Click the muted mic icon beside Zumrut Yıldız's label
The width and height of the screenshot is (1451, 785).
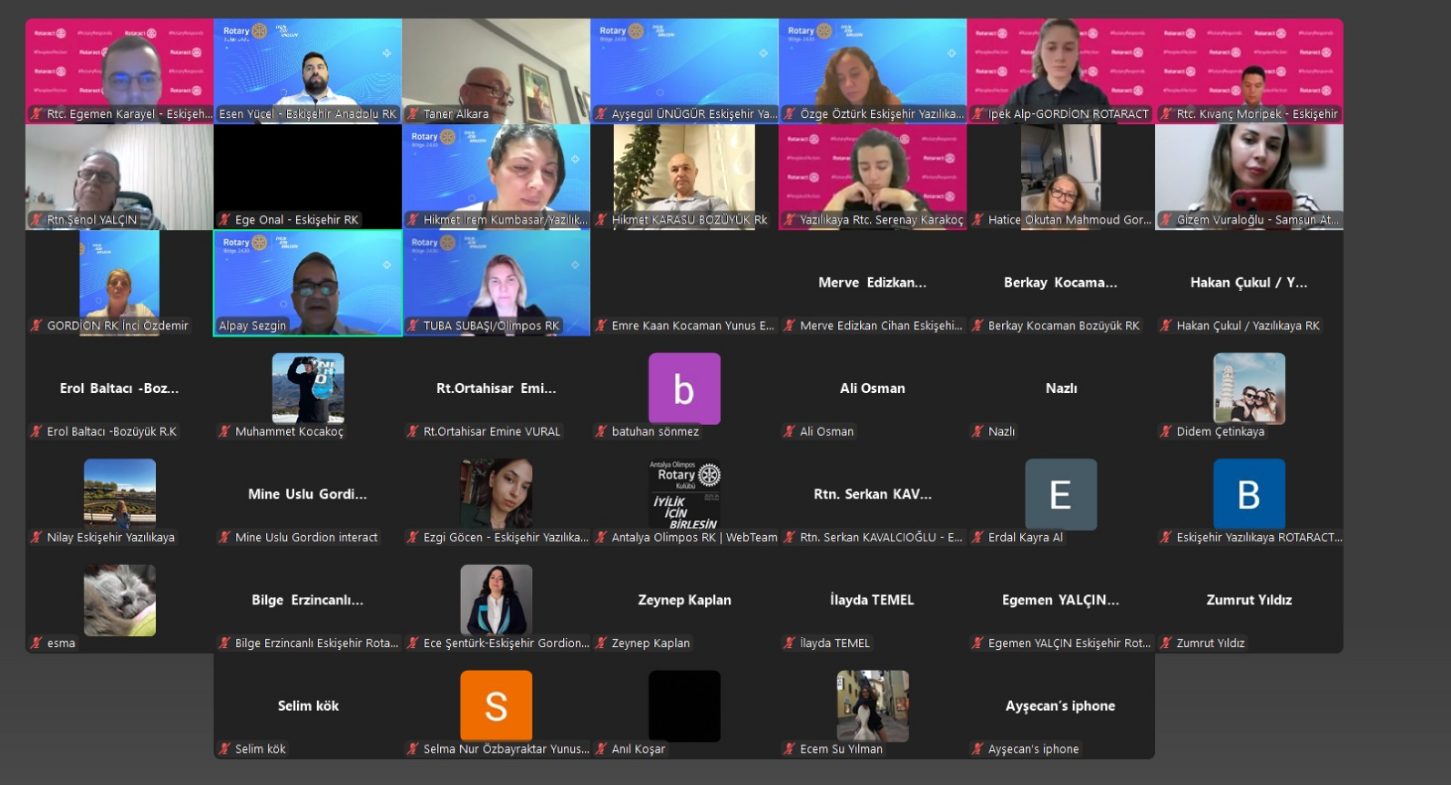point(1166,643)
